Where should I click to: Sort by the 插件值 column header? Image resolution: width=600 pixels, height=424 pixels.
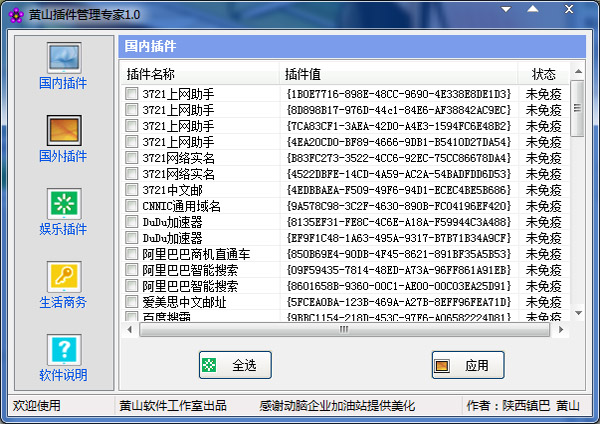coord(399,74)
